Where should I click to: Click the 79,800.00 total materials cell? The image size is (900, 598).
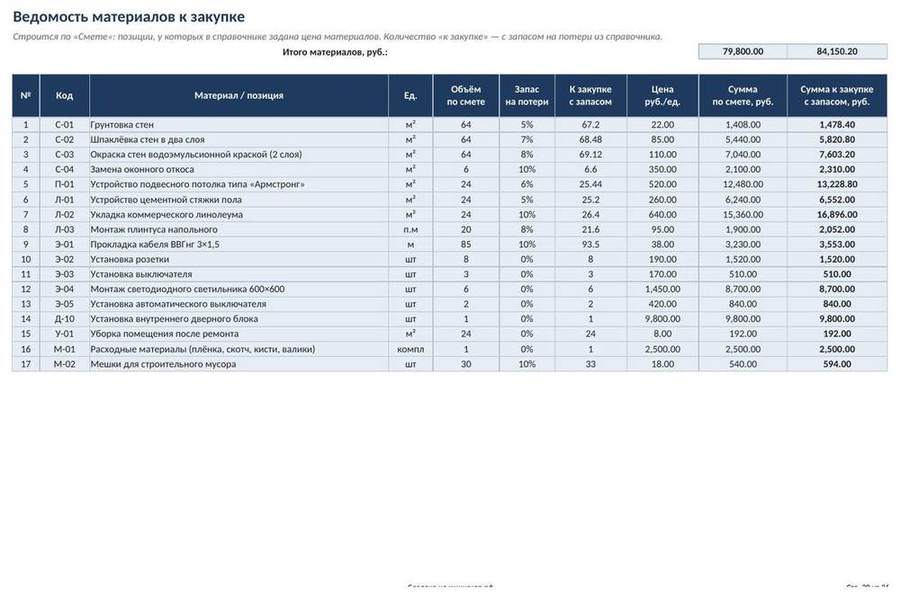point(743,52)
